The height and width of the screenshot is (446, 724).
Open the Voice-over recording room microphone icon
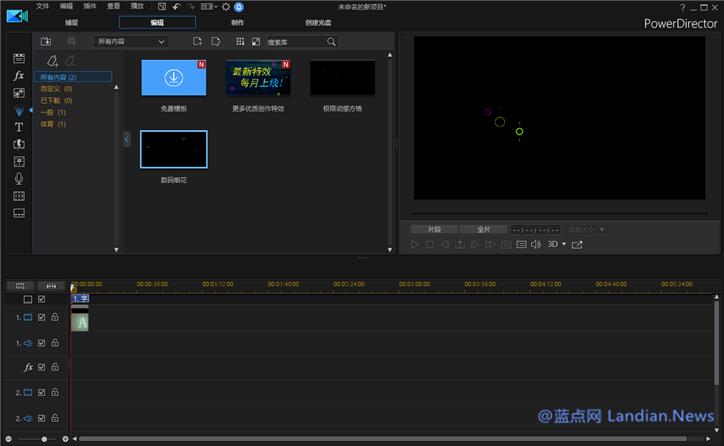point(18,178)
